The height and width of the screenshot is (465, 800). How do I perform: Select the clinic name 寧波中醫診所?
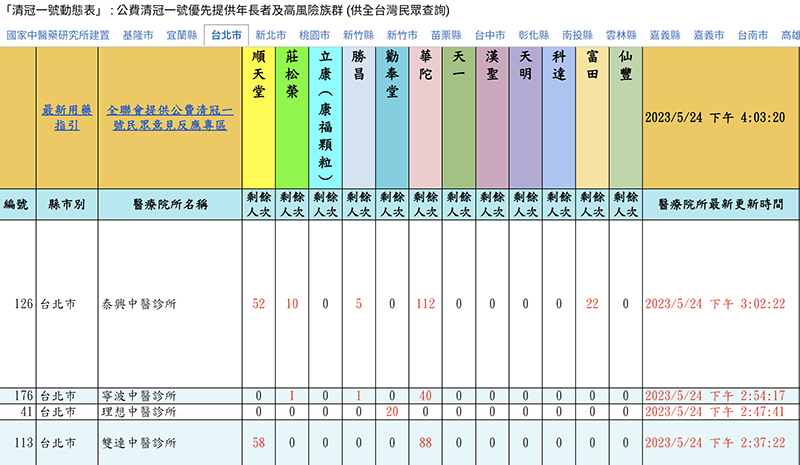pyautogui.click(x=139, y=396)
